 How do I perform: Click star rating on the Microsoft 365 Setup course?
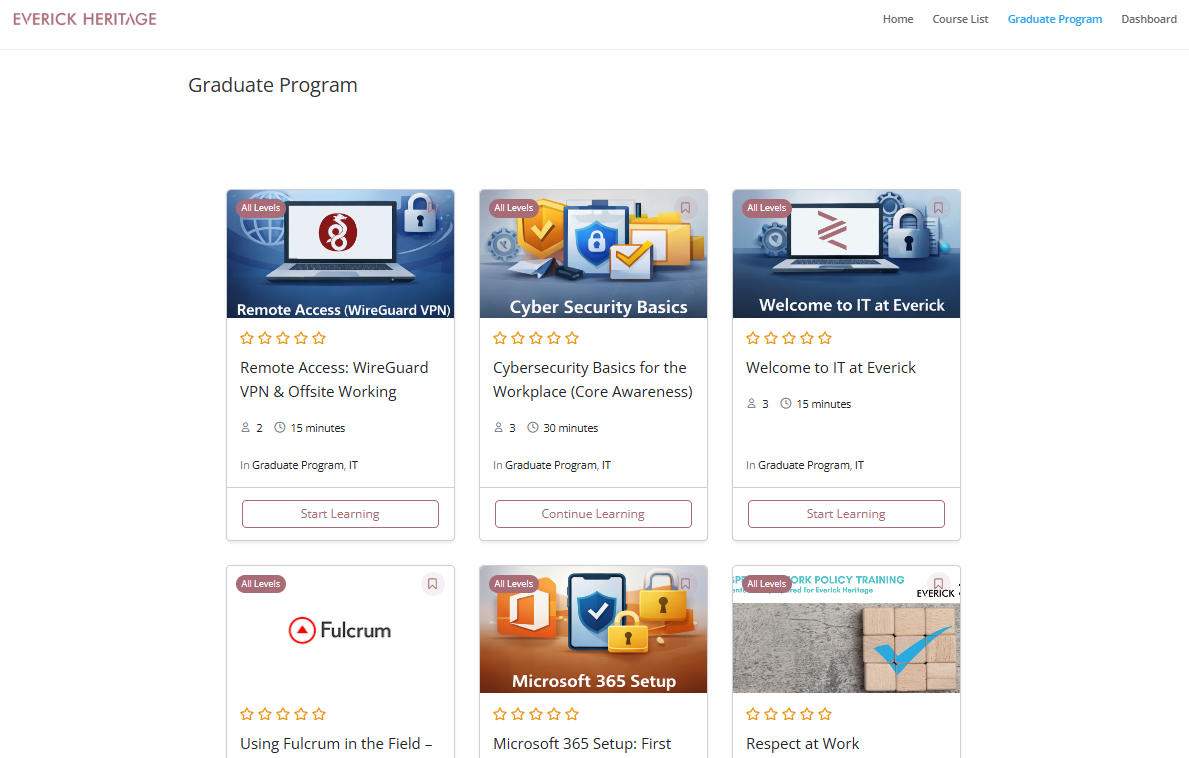coord(536,714)
